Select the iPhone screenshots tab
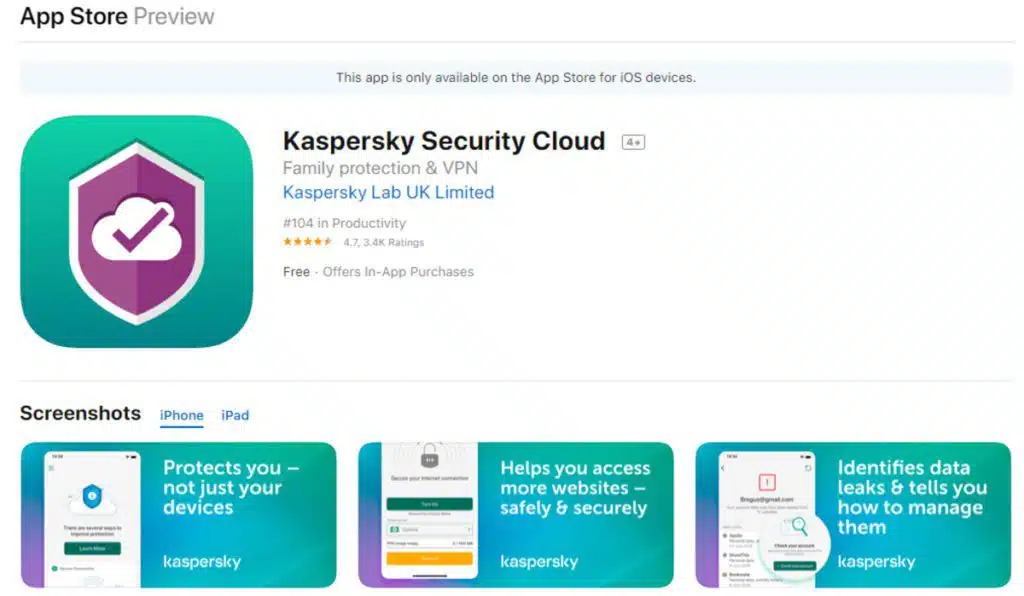 181,415
